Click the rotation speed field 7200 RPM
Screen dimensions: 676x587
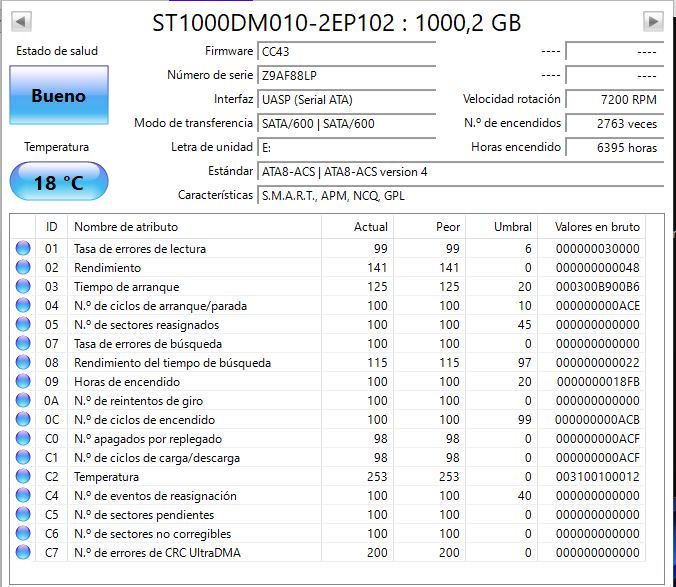click(614, 100)
